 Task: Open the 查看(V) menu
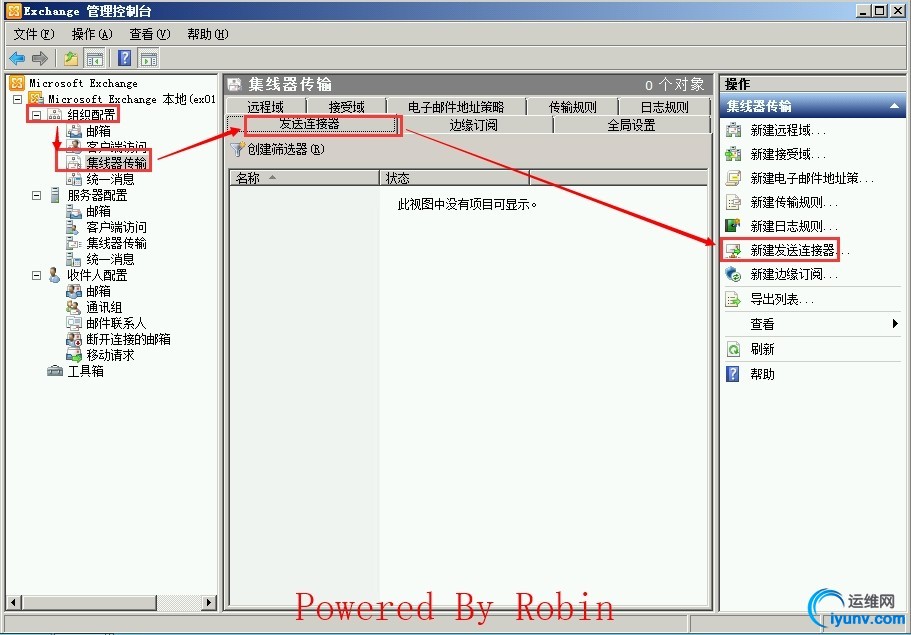pyautogui.click(x=150, y=34)
